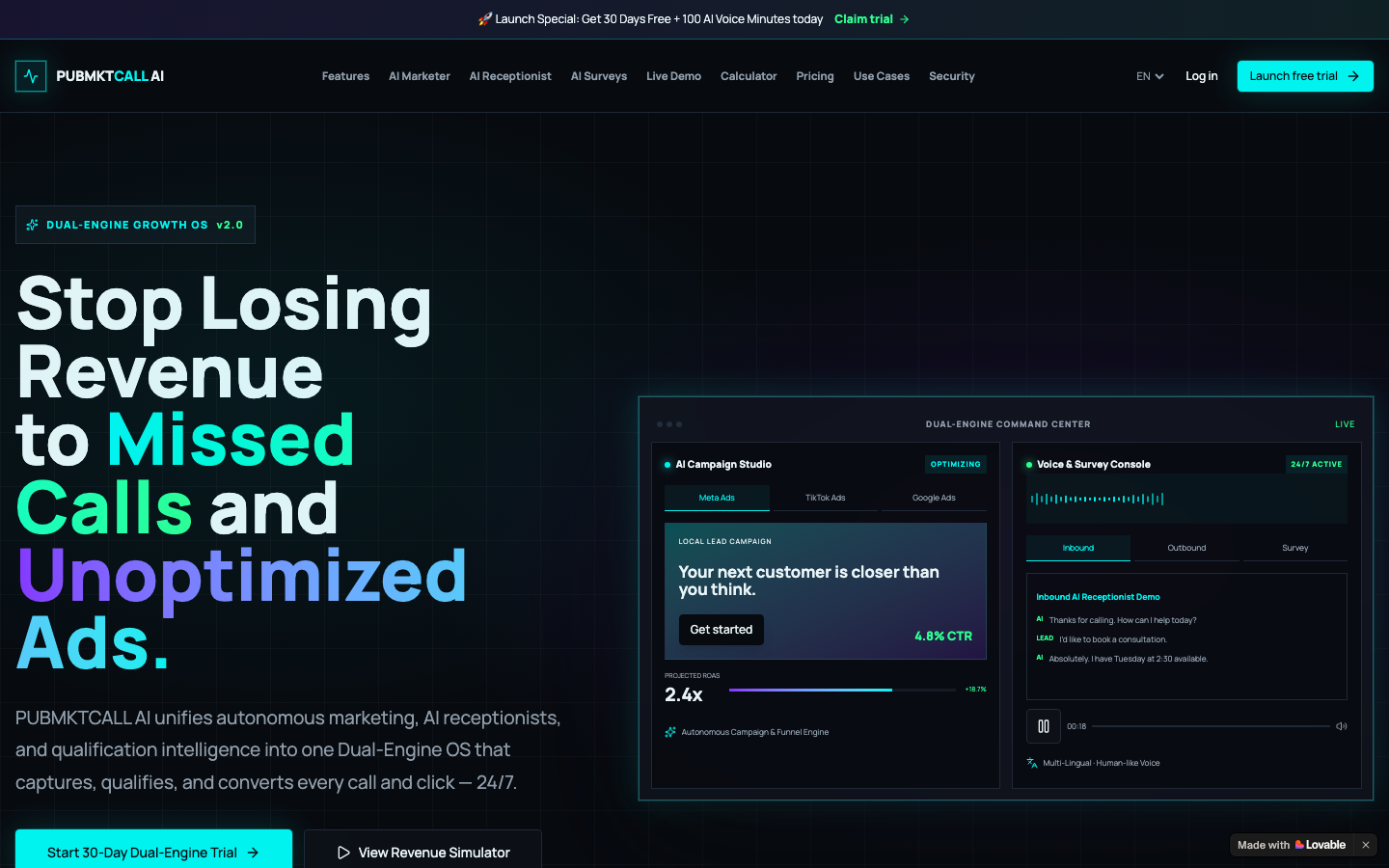Click Get started in the campaign card
1389x868 pixels.
722,630
